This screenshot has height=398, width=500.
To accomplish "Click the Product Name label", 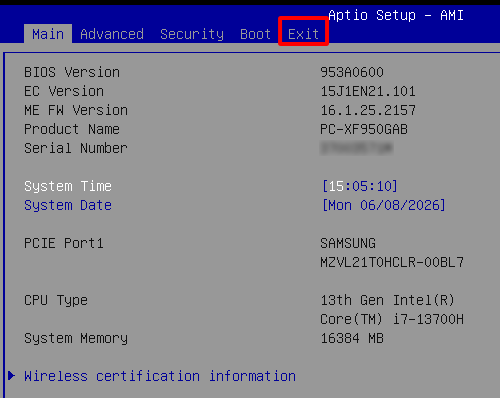I will pyautogui.click(x=72, y=129).
